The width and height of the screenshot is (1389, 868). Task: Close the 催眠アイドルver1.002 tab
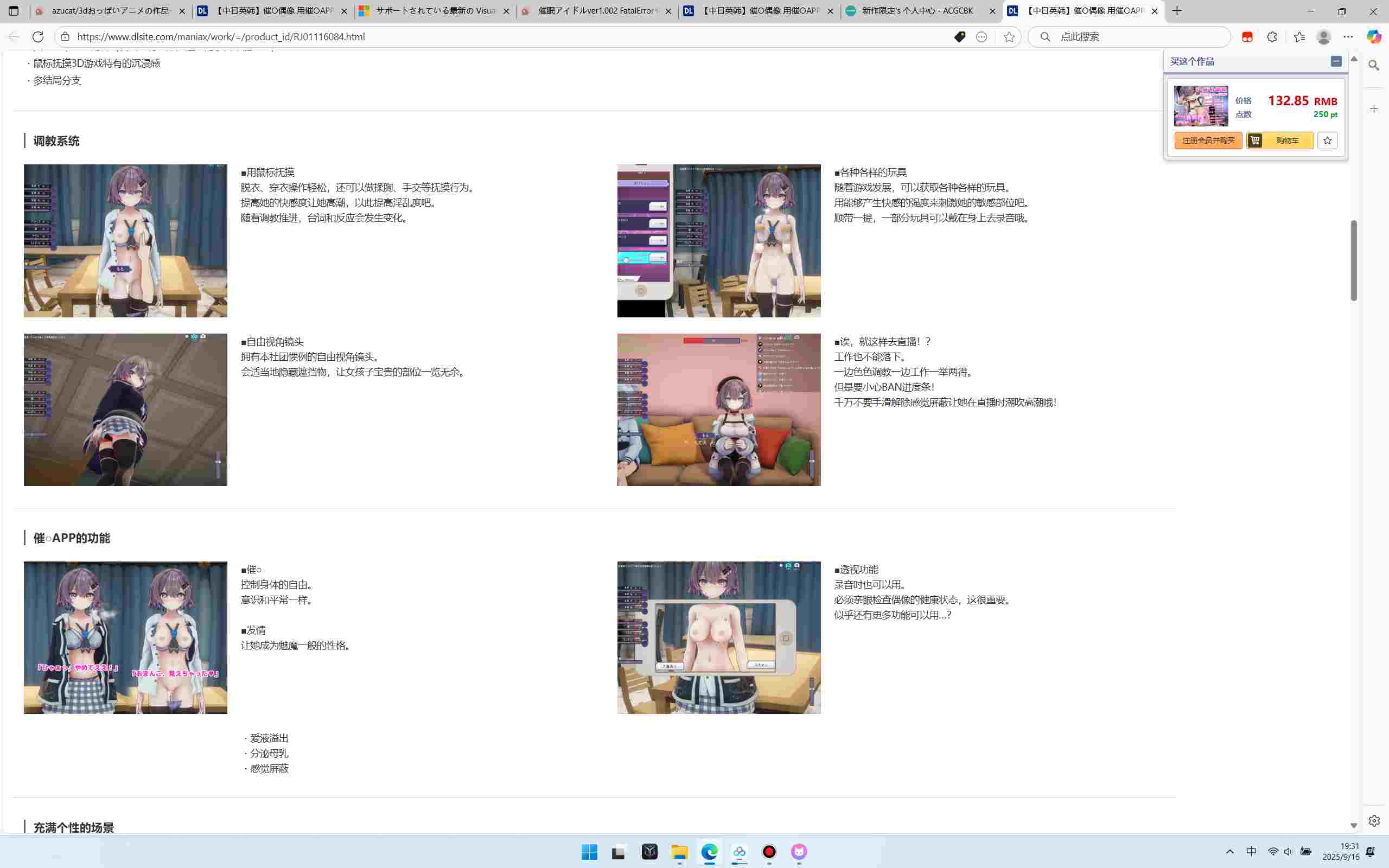668,11
